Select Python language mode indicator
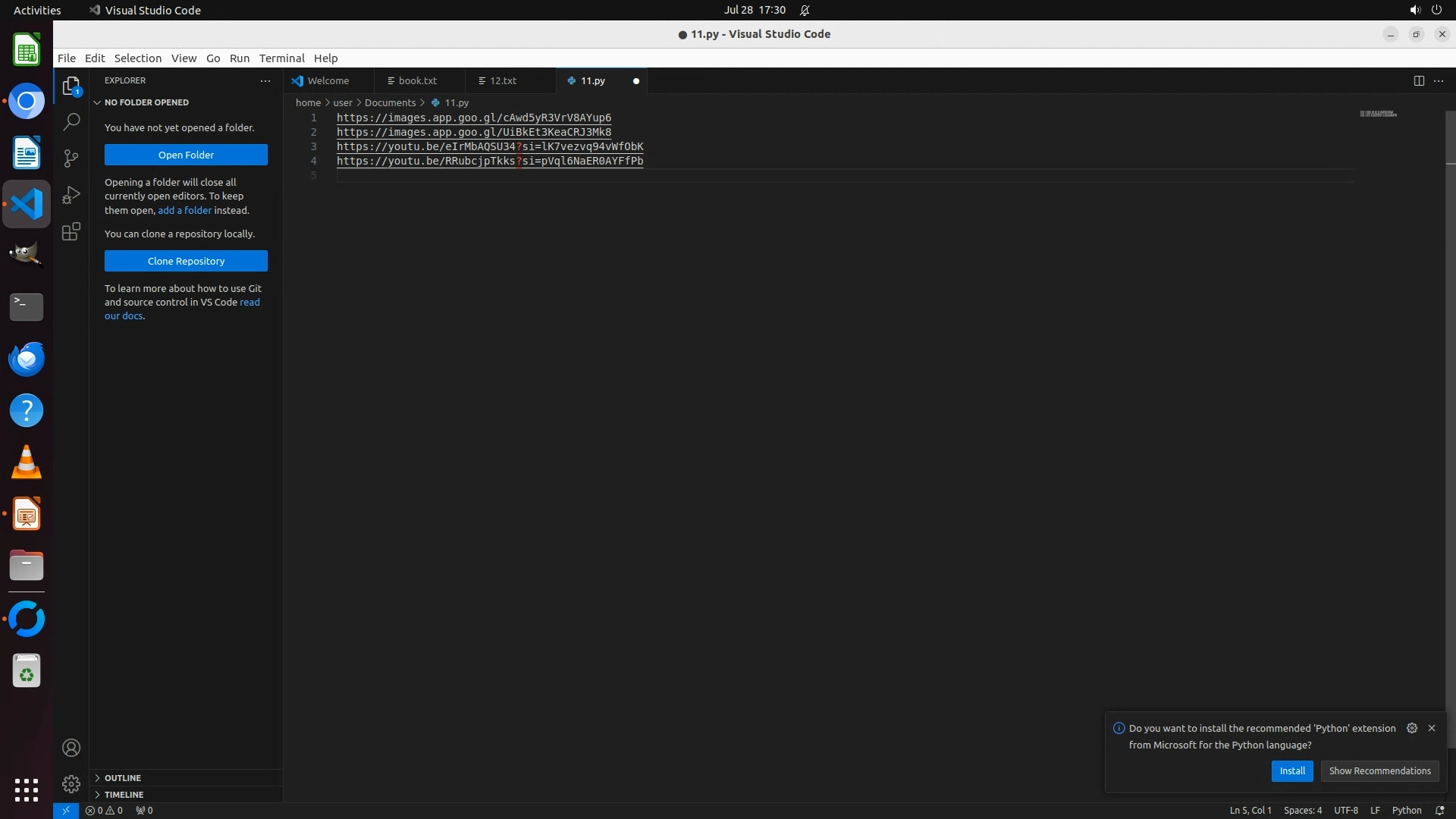Image resolution: width=1456 pixels, height=819 pixels. [x=1406, y=810]
